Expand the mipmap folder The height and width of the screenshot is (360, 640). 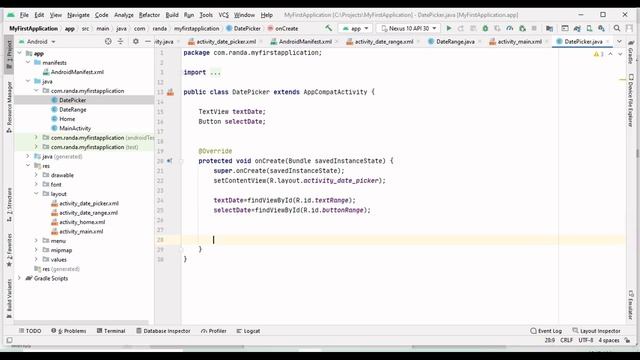[x=36, y=250]
